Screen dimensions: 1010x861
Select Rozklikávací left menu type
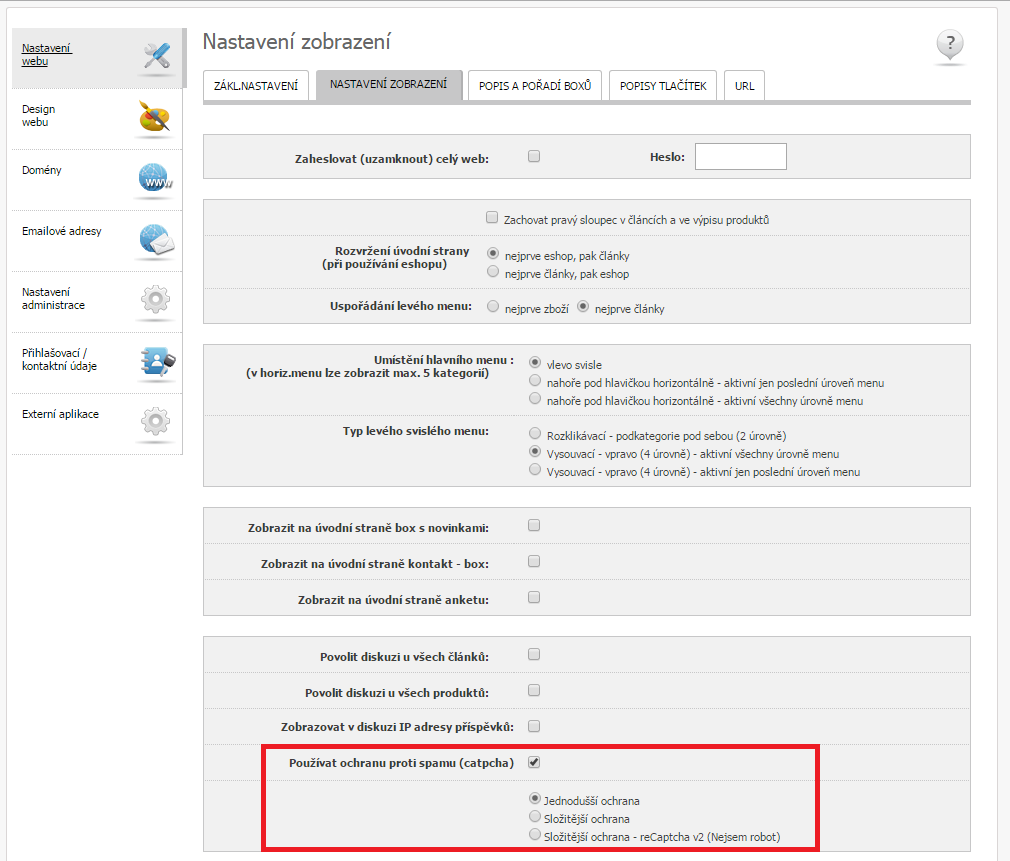[x=534, y=435]
